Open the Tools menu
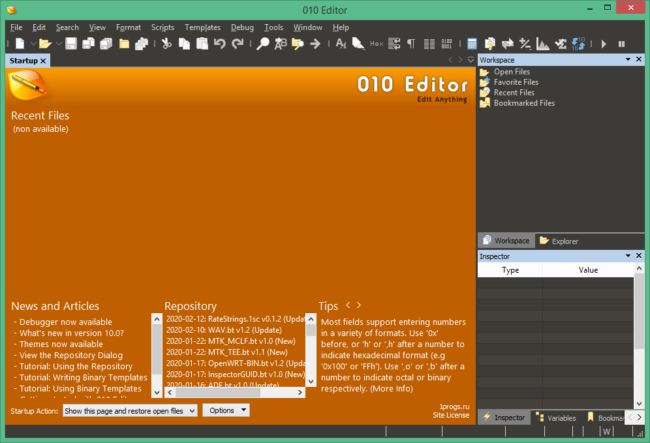Image resolution: width=650 pixels, height=443 pixels. pos(274,27)
